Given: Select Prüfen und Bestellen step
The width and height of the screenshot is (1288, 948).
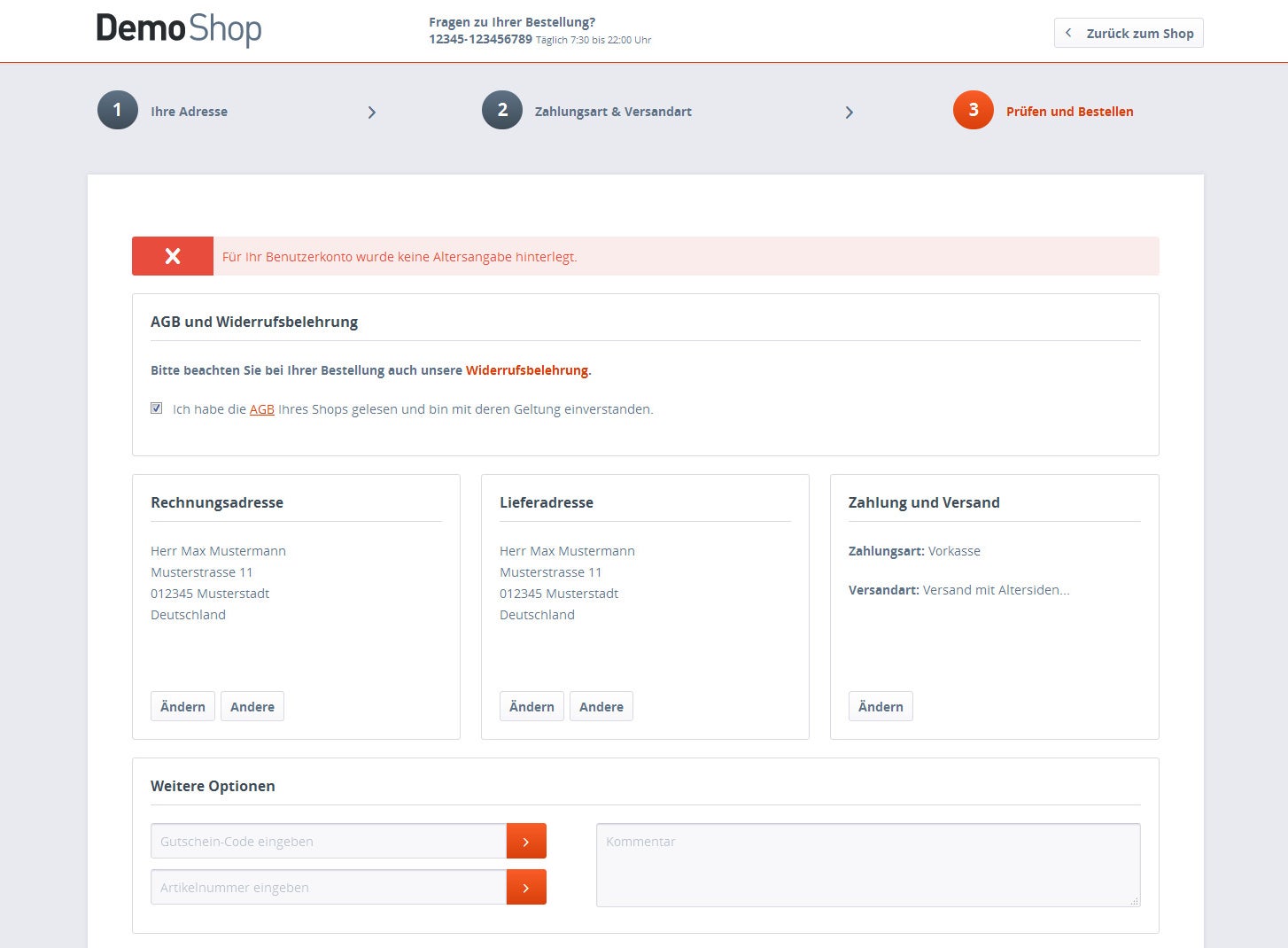Looking at the screenshot, I should pyautogui.click(x=1069, y=112).
